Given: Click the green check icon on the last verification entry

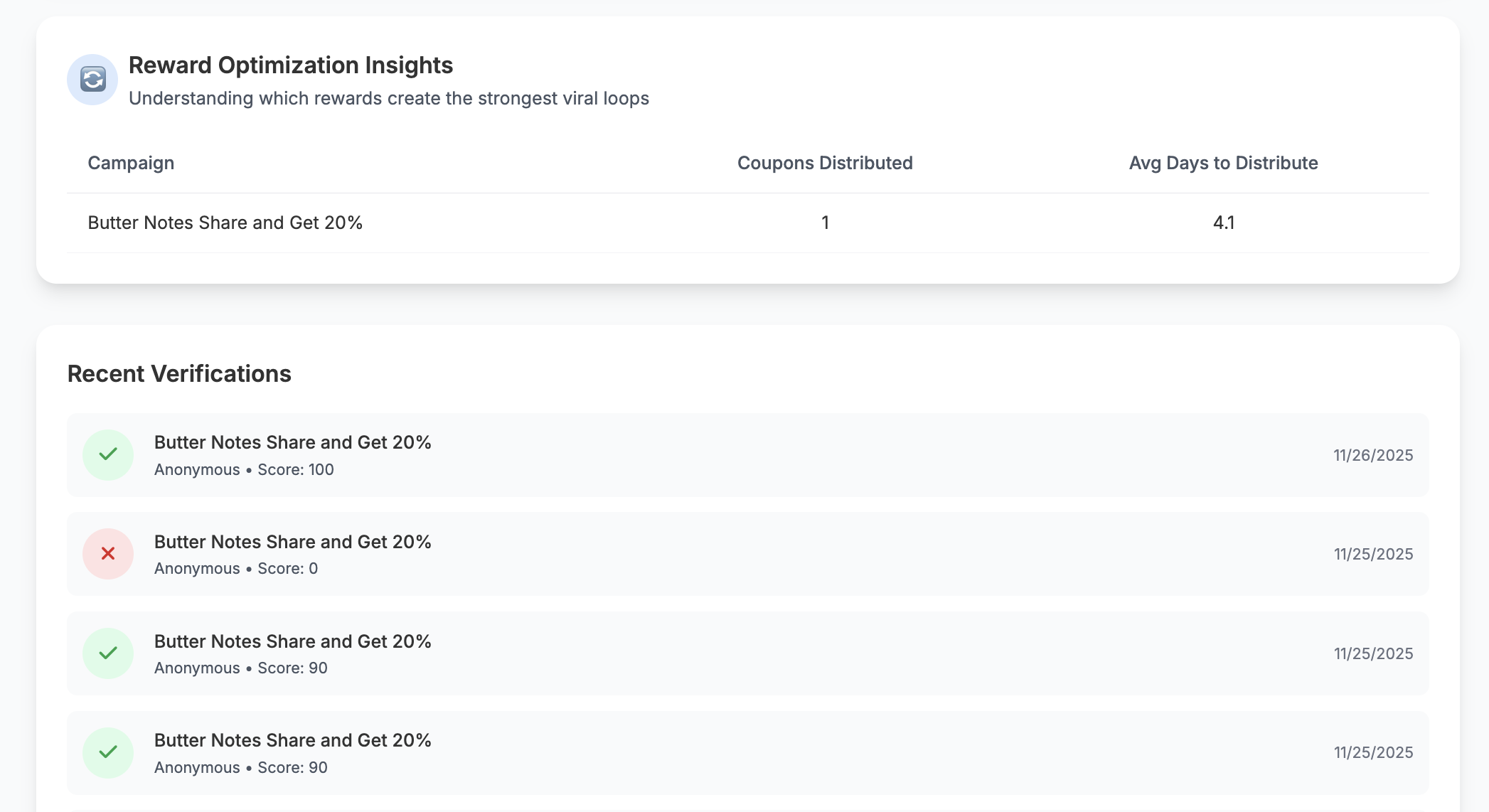Looking at the screenshot, I should click(x=107, y=752).
